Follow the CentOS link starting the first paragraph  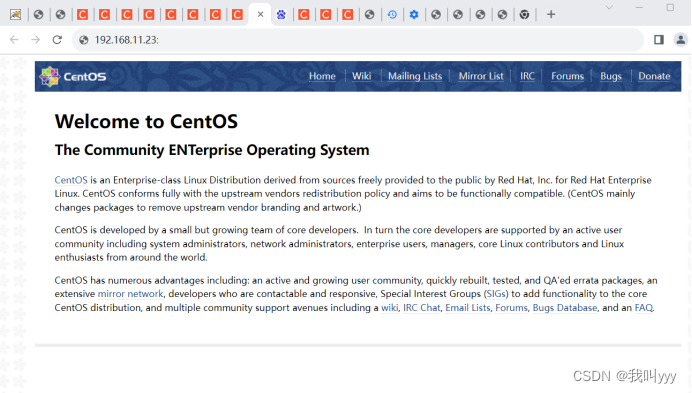point(71,180)
